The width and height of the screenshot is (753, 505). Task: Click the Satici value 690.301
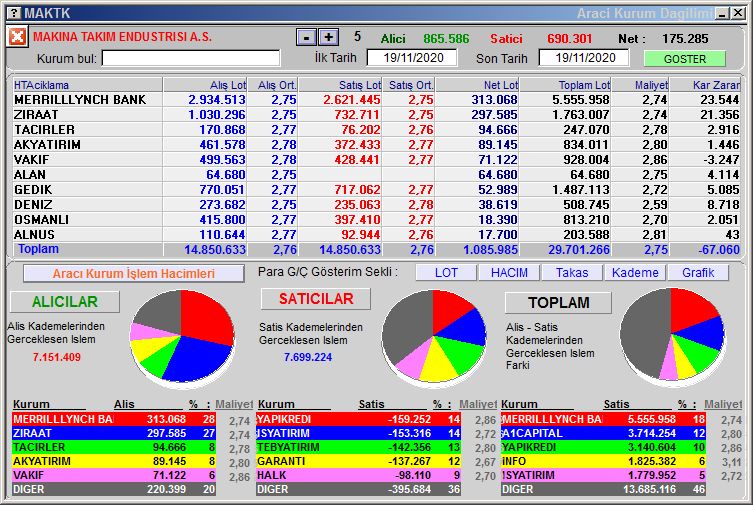[x=570, y=38]
